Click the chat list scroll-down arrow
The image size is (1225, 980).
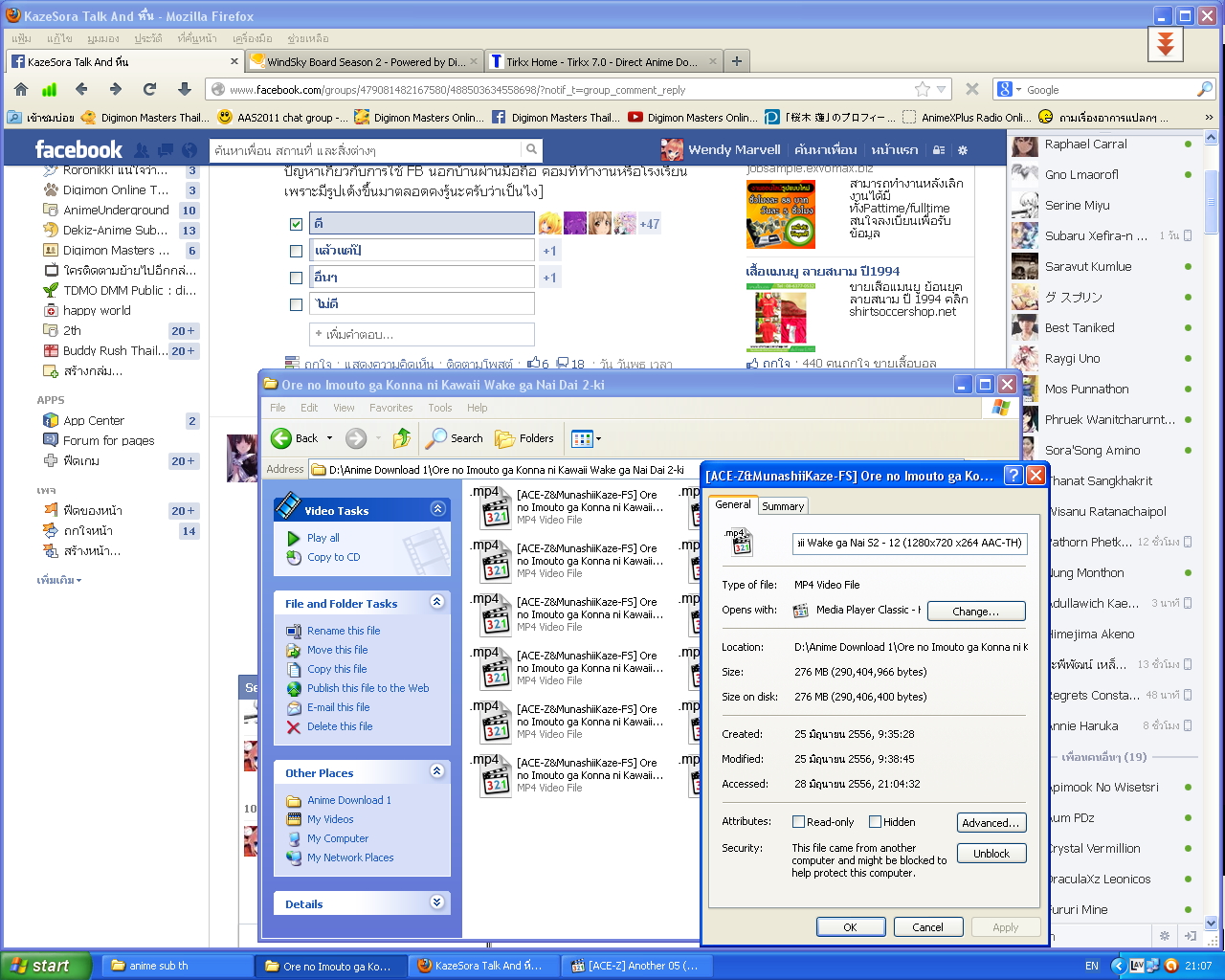(1212, 923)
